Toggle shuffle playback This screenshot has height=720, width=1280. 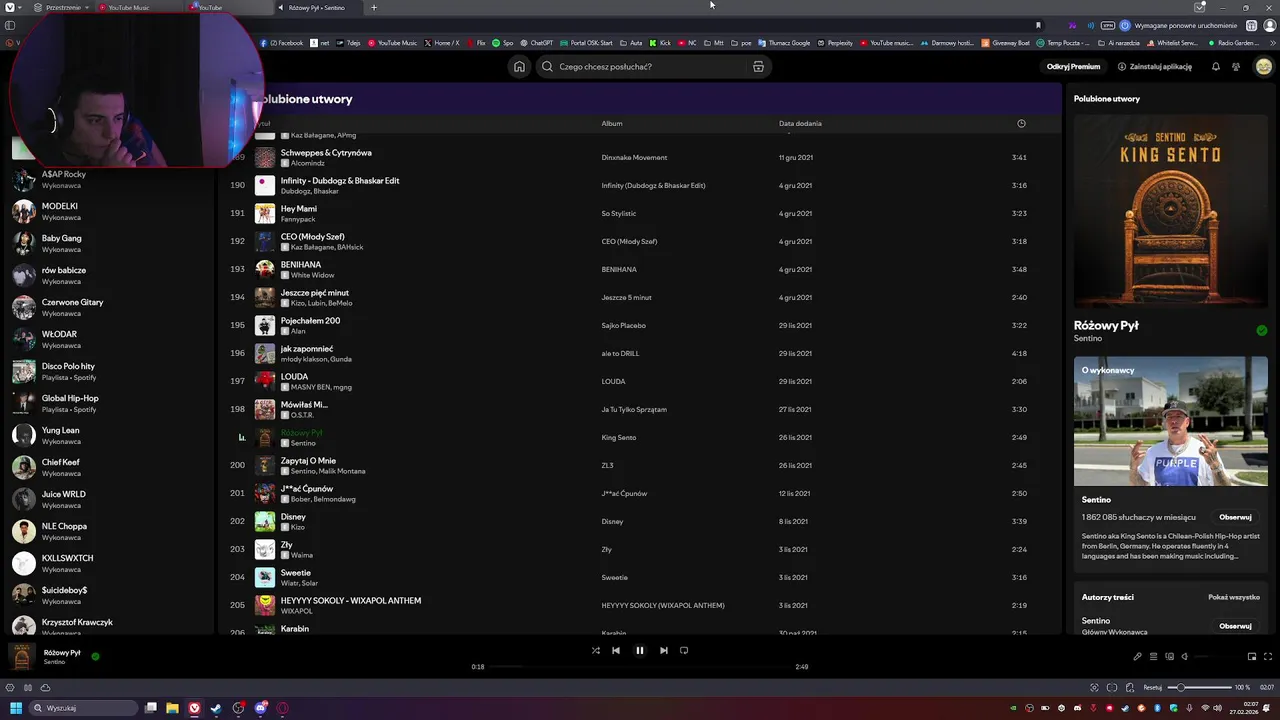[596, 650]
